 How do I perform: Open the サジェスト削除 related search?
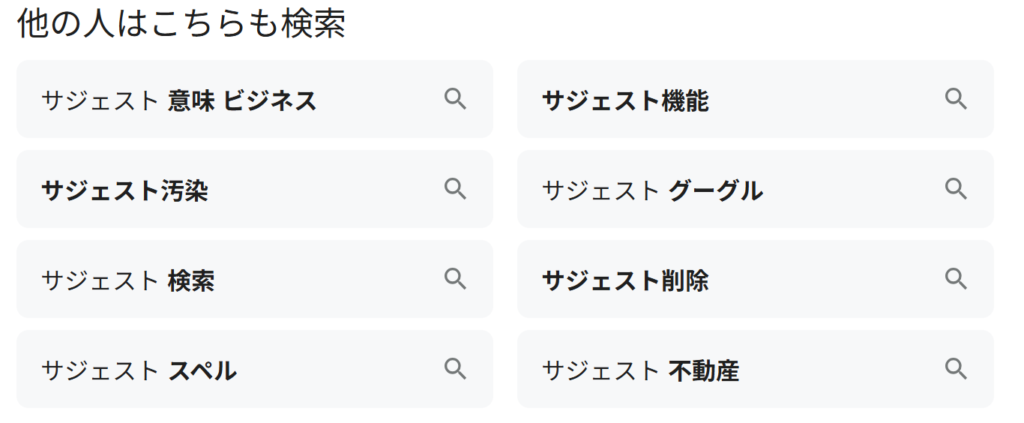[x=626, y=280]
